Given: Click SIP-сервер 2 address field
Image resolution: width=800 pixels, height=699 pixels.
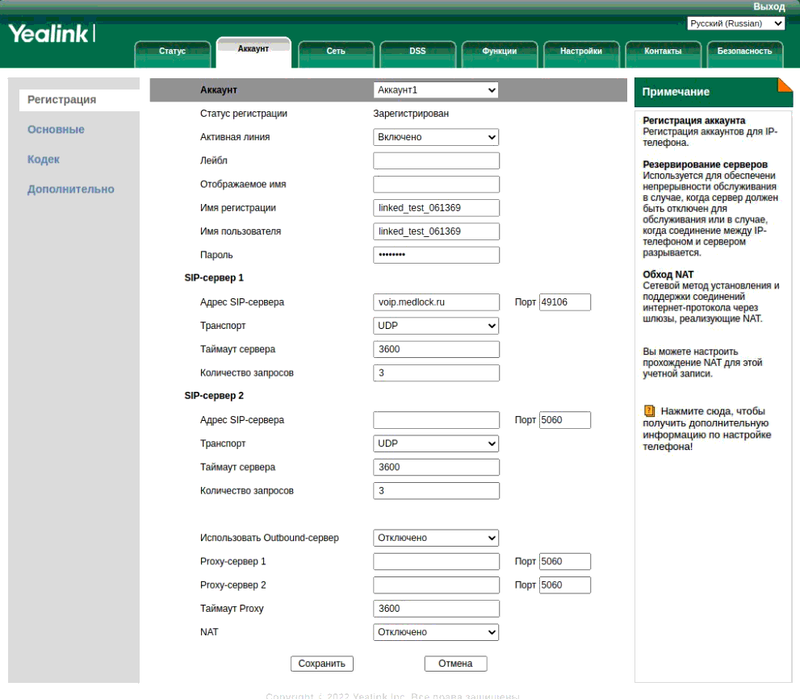Looking at the screenshot, I should (436, 420).
